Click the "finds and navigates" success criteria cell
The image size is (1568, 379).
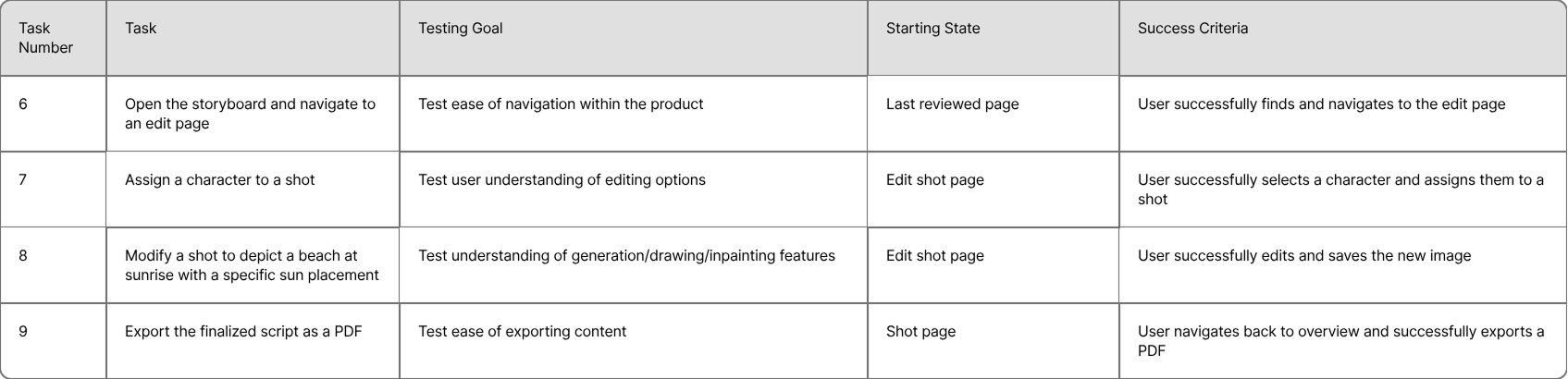(1321, 104)
